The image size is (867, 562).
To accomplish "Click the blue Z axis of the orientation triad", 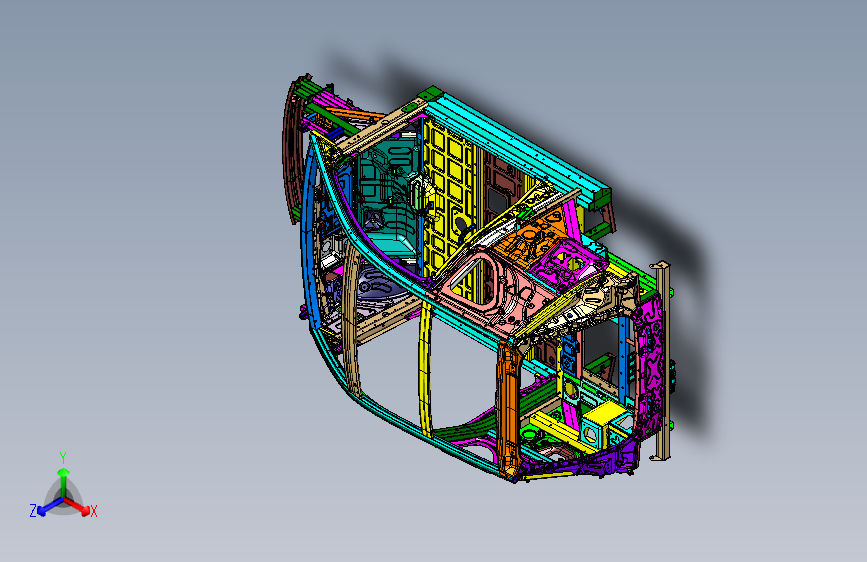I will pyautogui.click(x=50, y=506).
